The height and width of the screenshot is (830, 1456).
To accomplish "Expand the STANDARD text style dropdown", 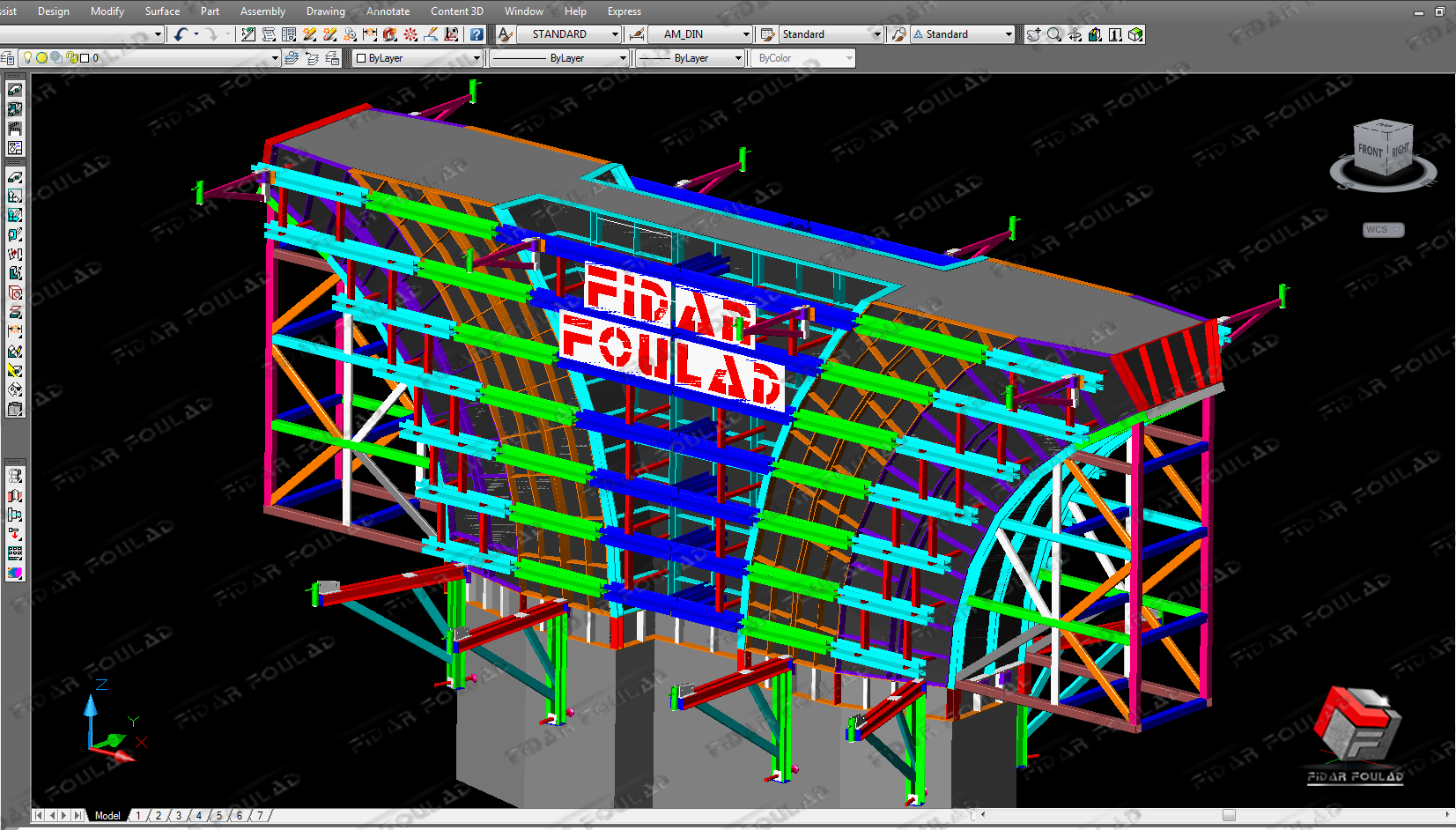I will click(x=615, y=34).
